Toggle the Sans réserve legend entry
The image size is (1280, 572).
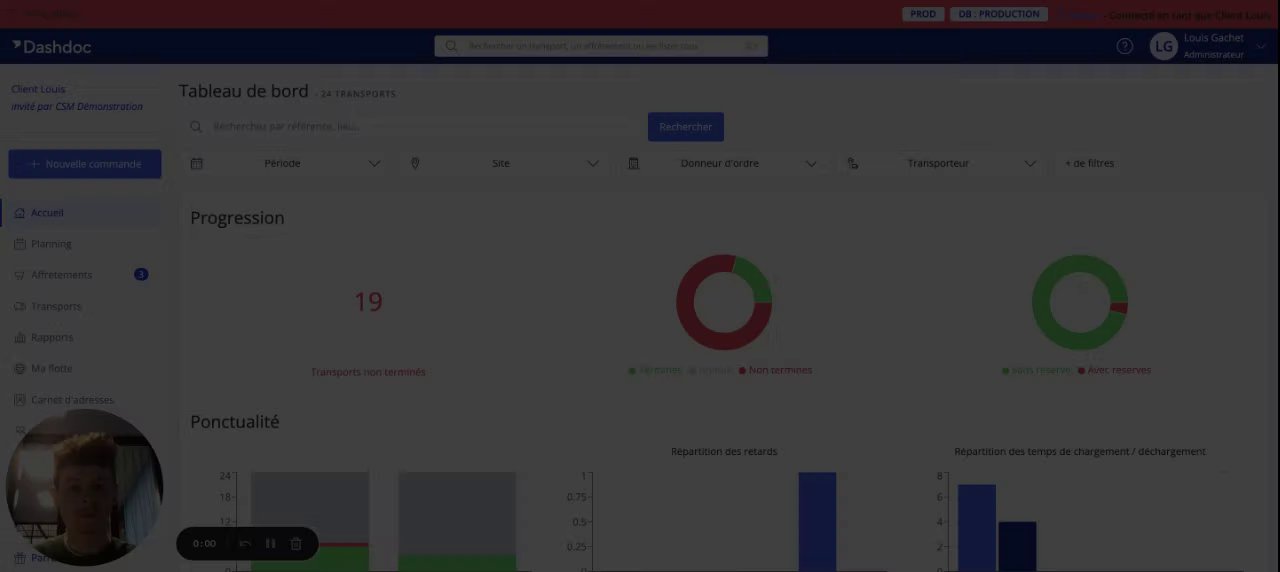[1036, 371]
